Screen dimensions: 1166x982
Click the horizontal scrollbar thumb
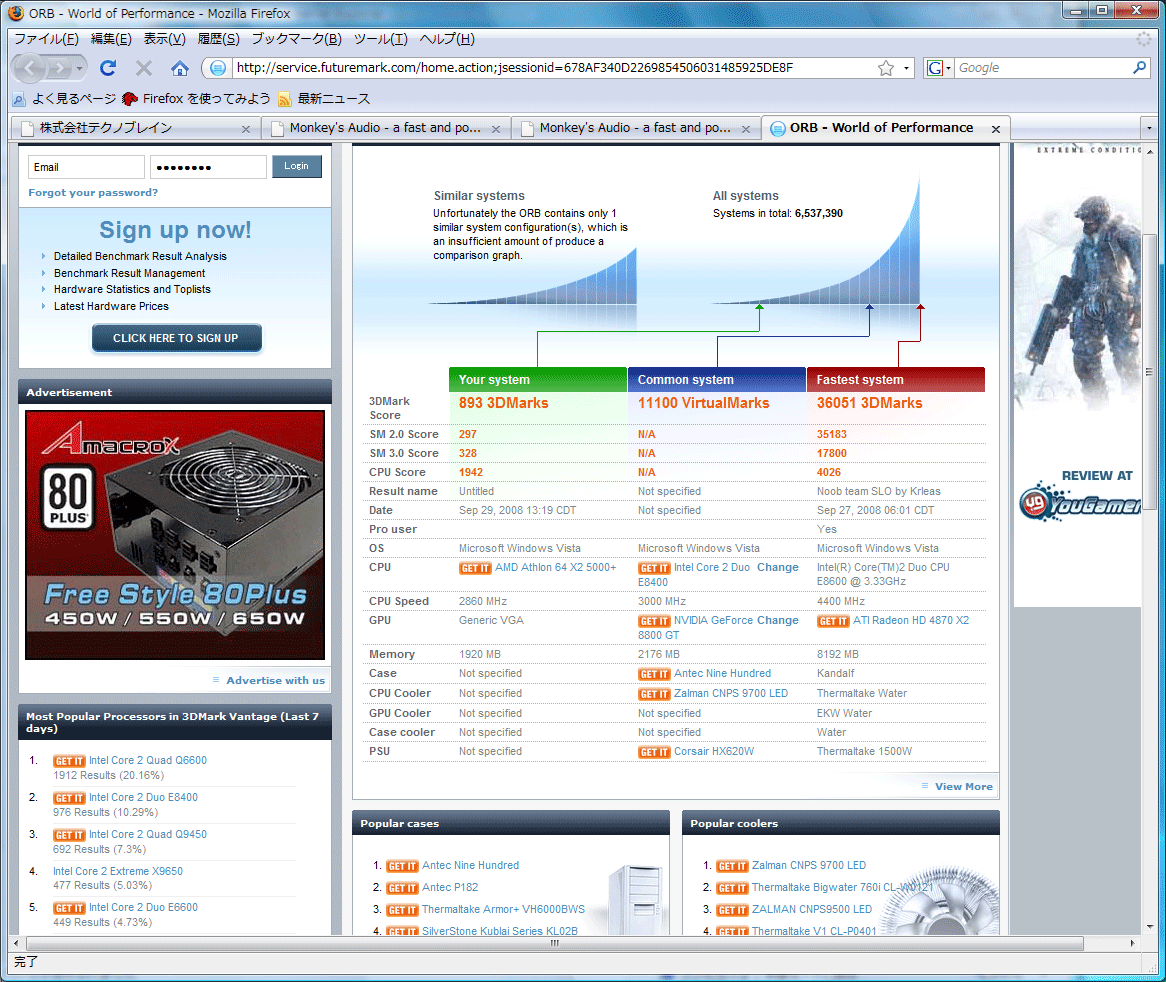[554, 943]
